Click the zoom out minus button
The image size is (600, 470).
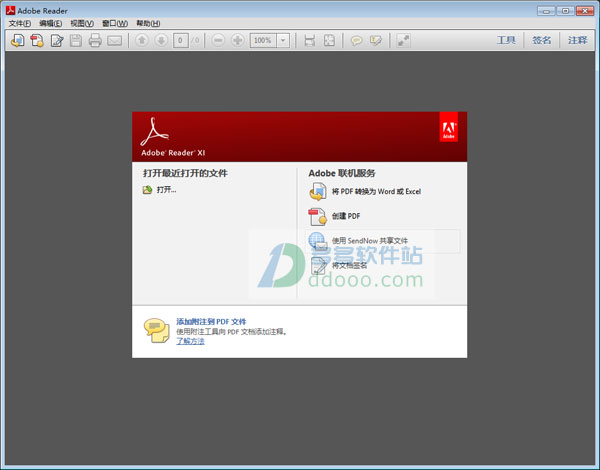218,40
